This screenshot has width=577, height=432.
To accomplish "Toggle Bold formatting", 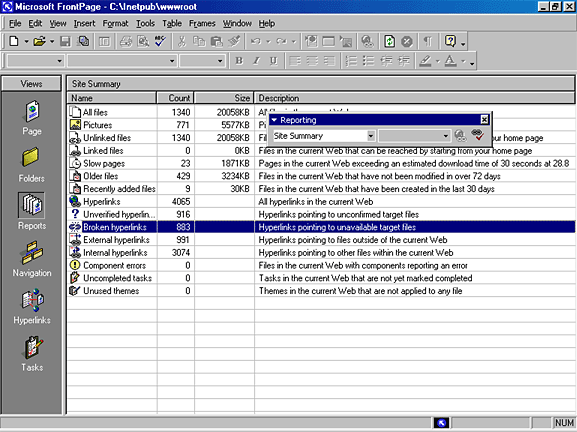I will click(239, 61).
